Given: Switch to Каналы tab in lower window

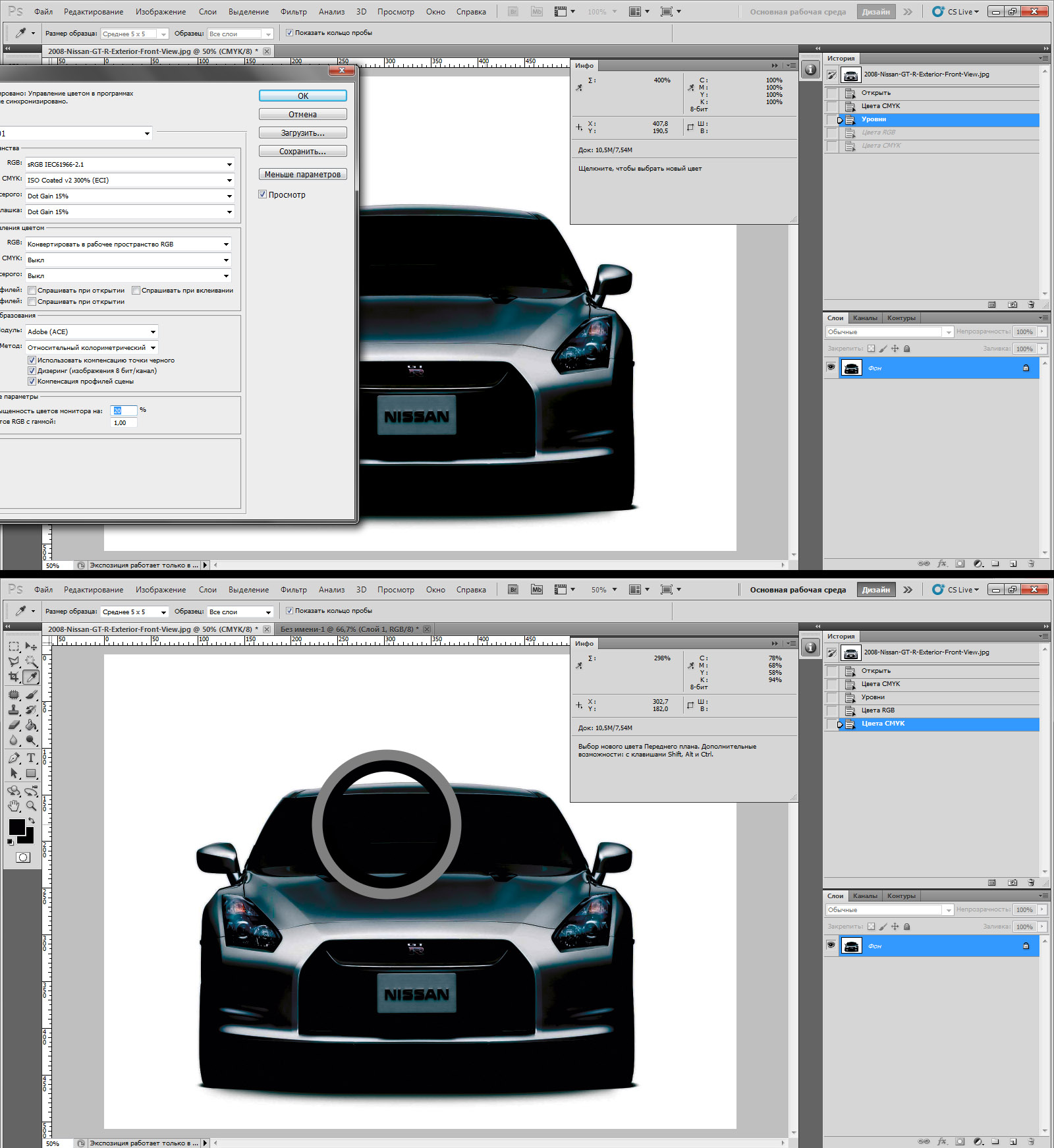Looking at the screenshot, I should 865,896.
